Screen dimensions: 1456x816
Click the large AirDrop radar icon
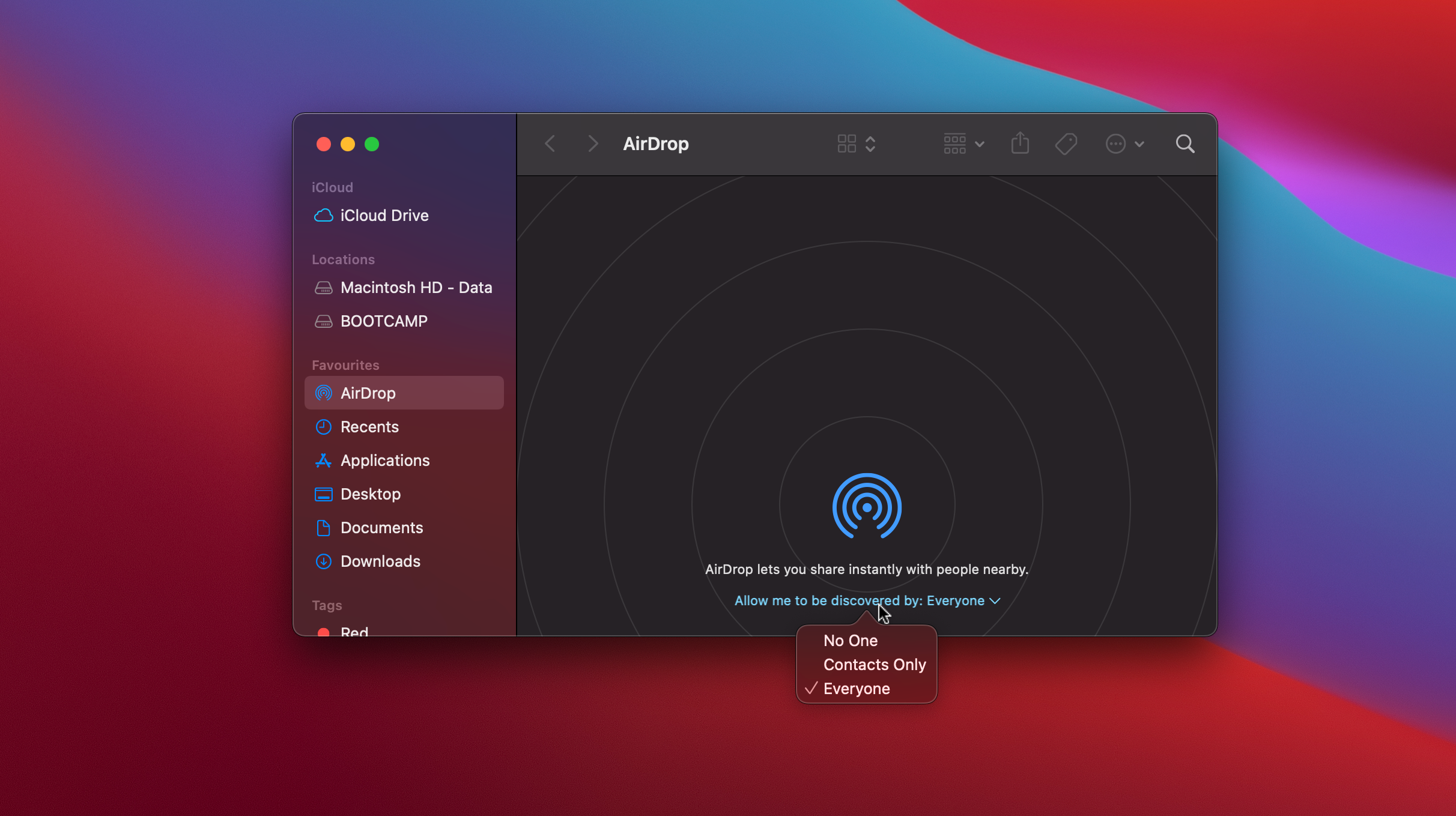[867, 506]
